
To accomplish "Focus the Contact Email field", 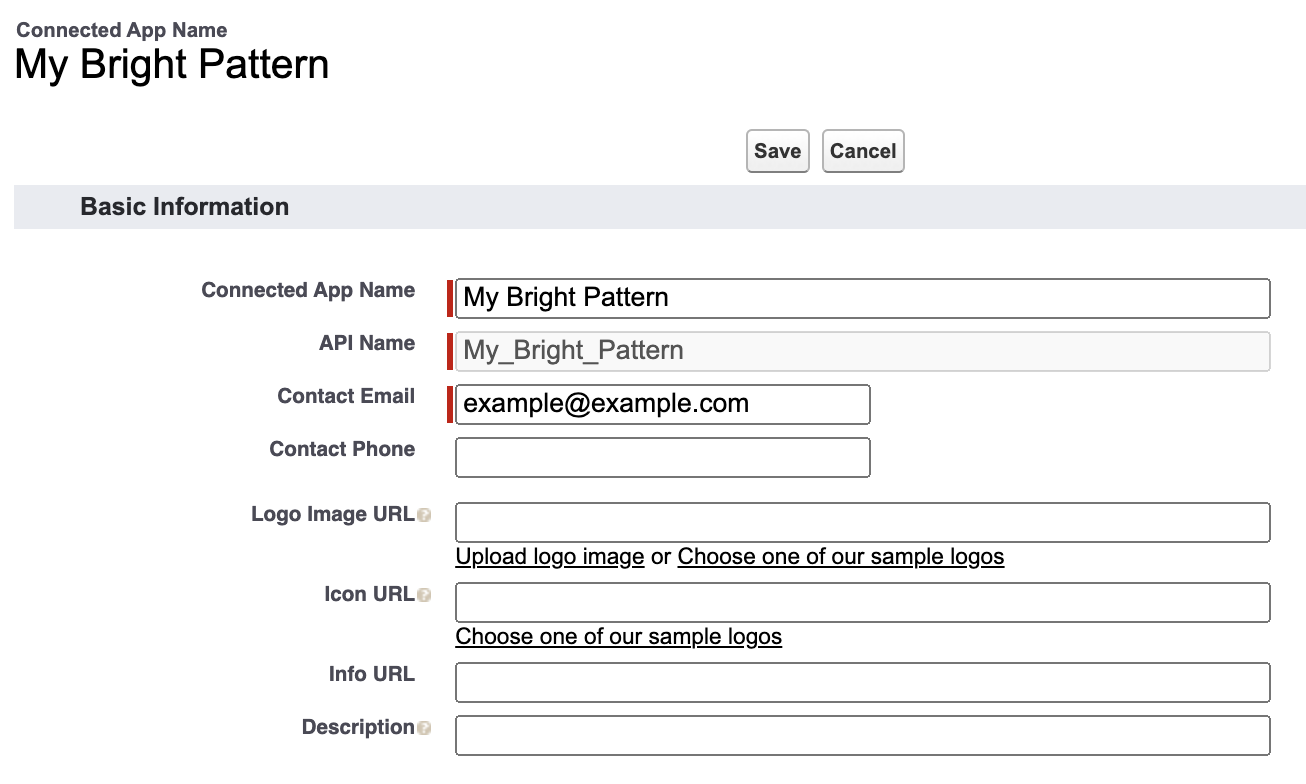I will click(663, 404).
